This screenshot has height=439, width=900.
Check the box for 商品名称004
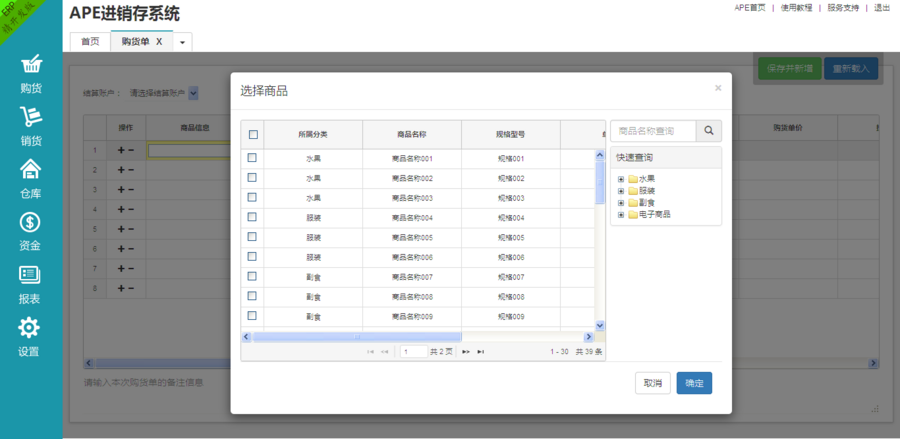pyautogui.click(x=252, y=217)
